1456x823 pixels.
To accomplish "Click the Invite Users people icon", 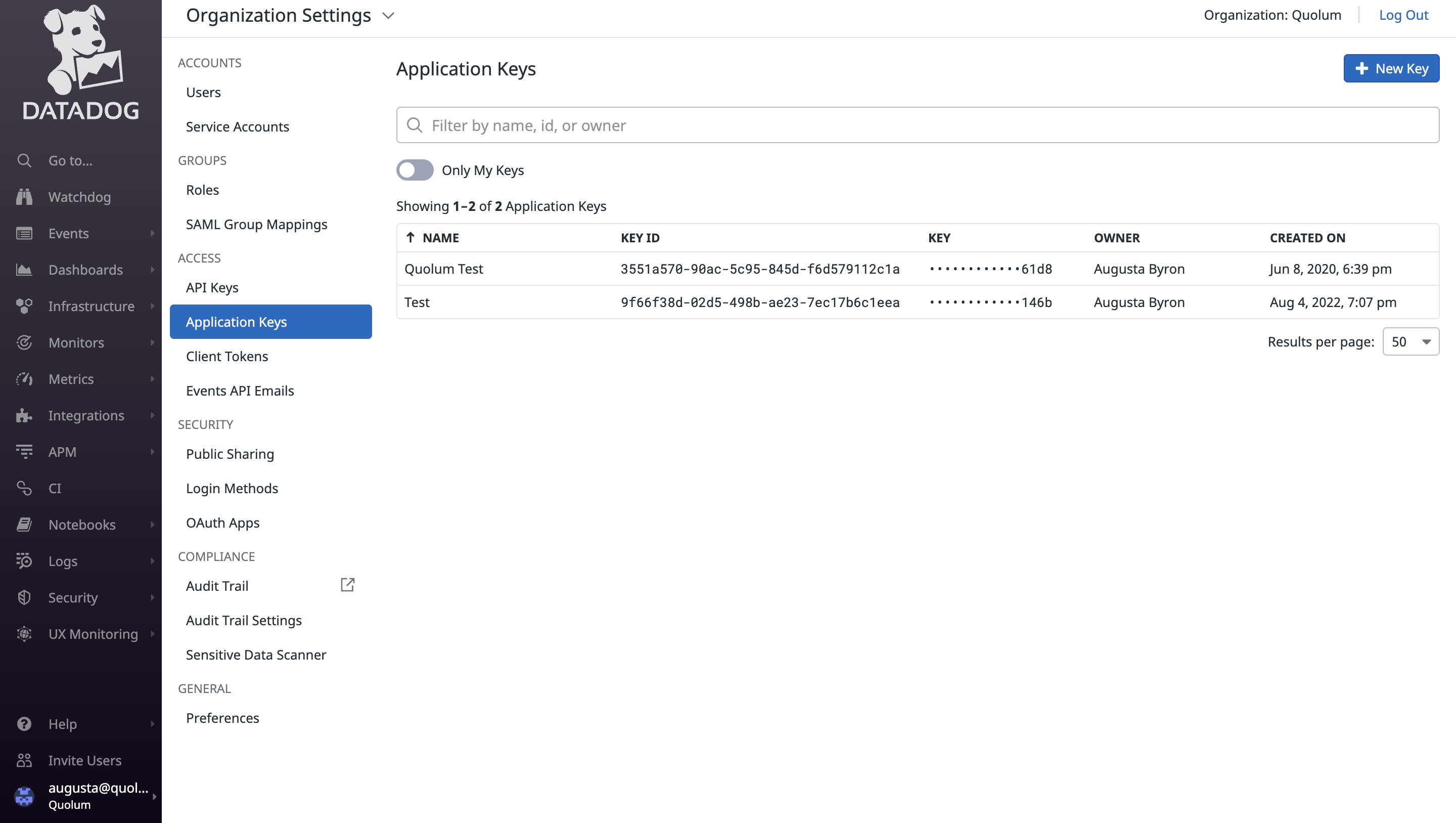I will point(24,760).
